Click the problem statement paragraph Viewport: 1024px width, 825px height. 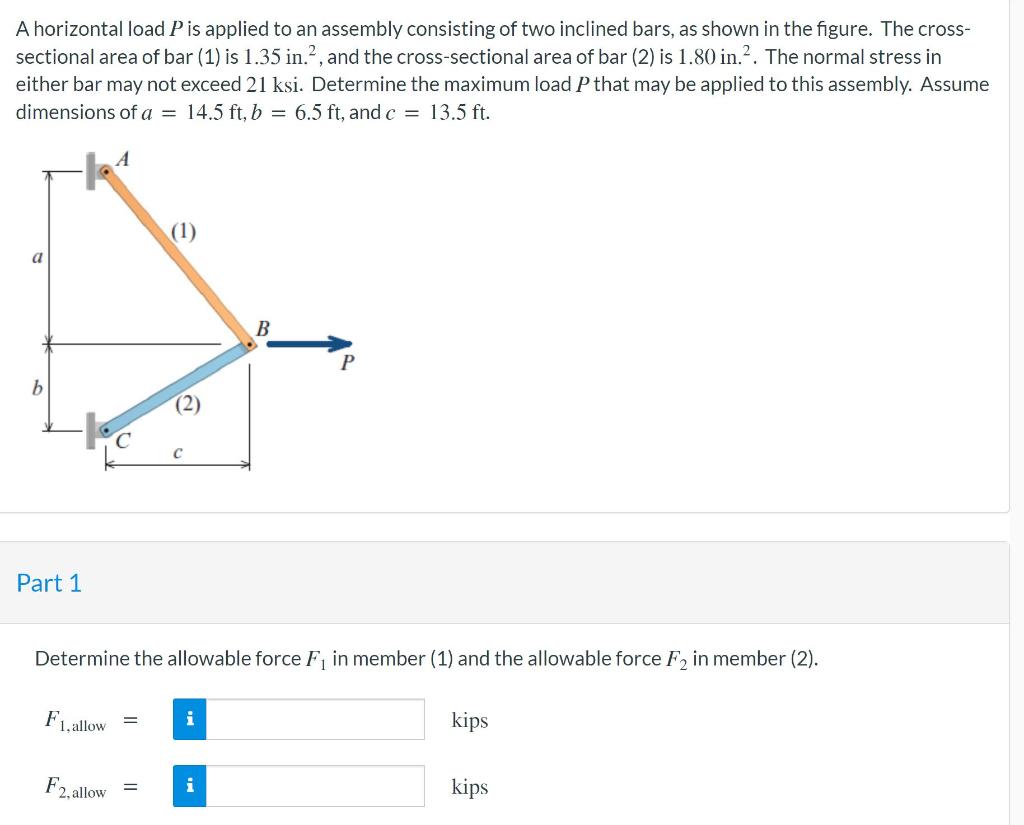(x=500, y=70)
